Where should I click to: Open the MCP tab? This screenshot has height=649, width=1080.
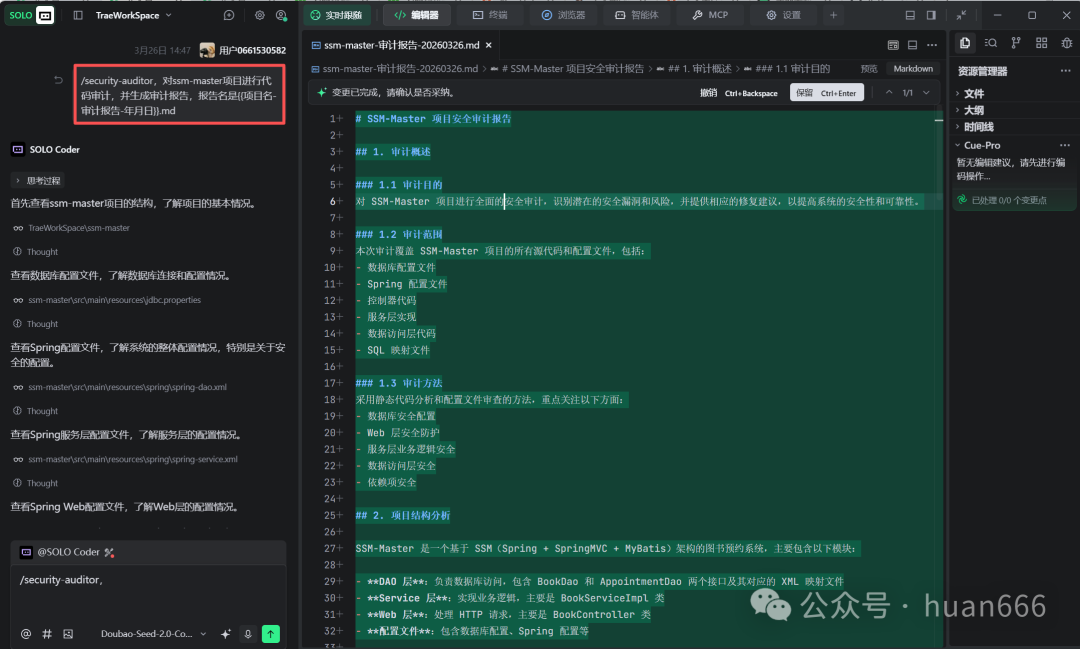coord(710,15)
